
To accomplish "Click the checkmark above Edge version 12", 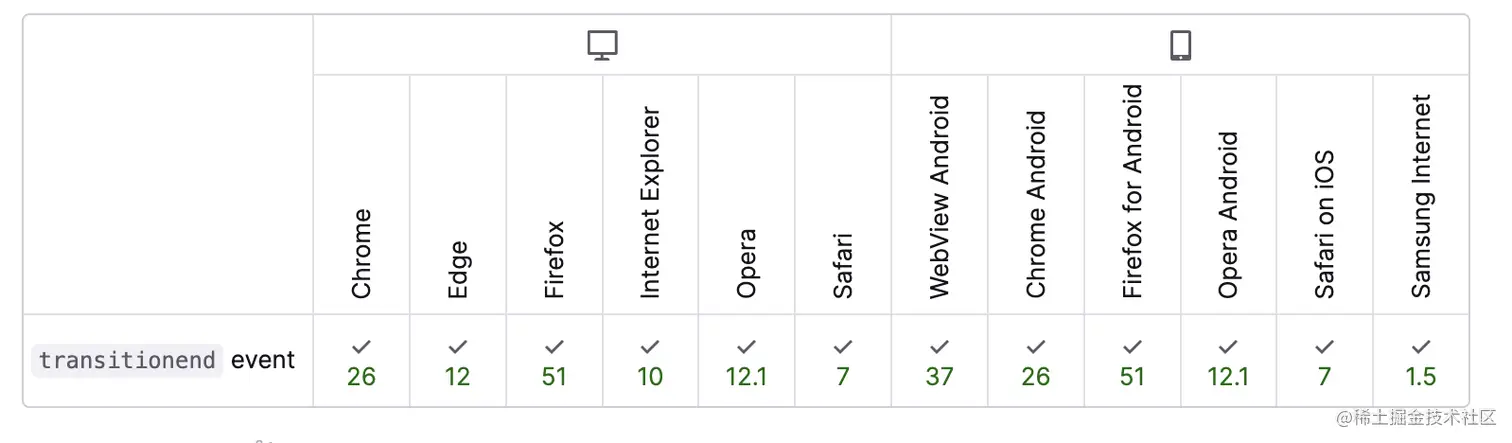I will tap(458, 347).
